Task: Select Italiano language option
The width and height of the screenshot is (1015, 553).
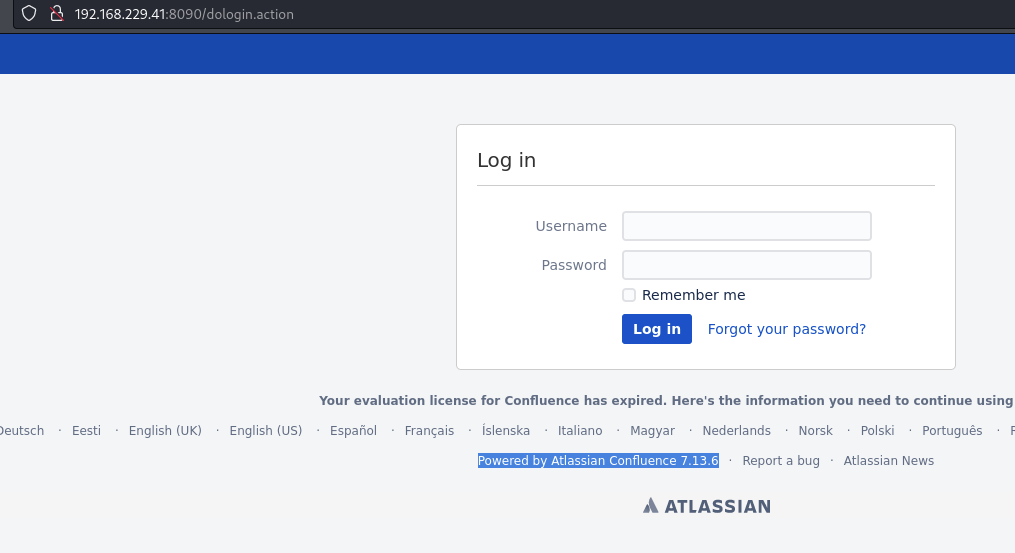Action: 580,431
